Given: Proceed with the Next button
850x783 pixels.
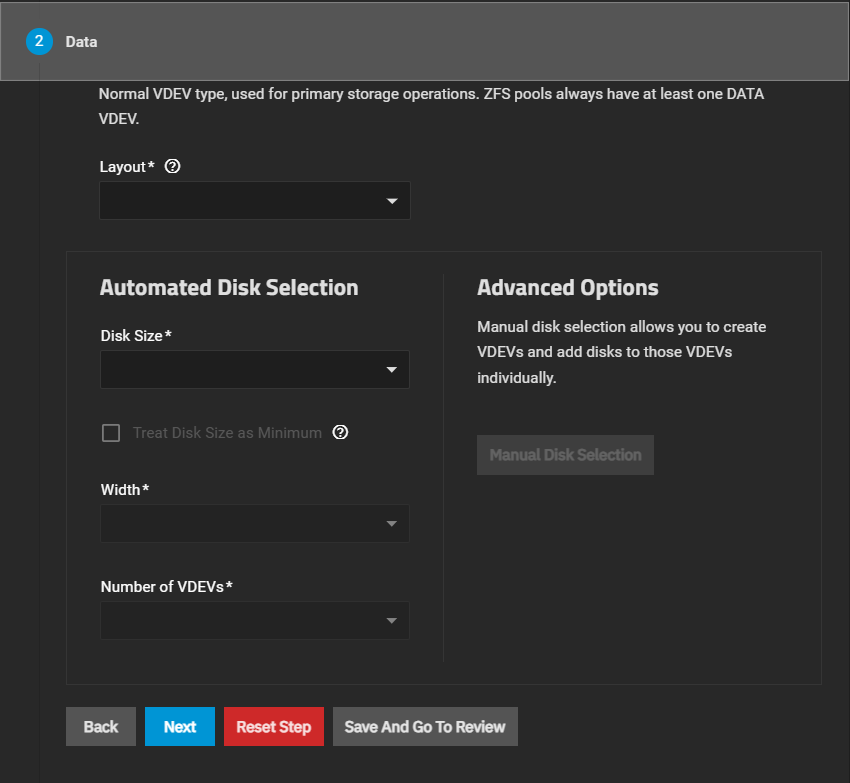Looking at the screenshot, I should 180,727.
